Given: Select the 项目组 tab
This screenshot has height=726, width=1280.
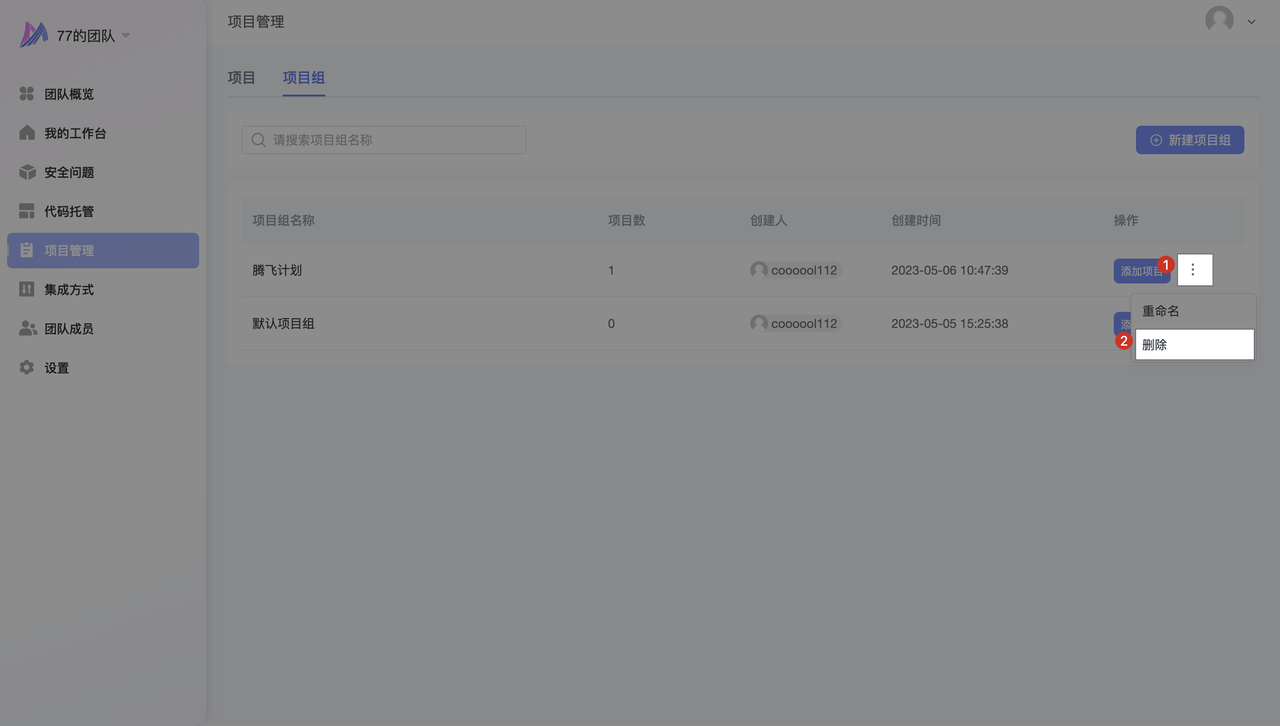Looking at the screenshot, I should (303, 78).
